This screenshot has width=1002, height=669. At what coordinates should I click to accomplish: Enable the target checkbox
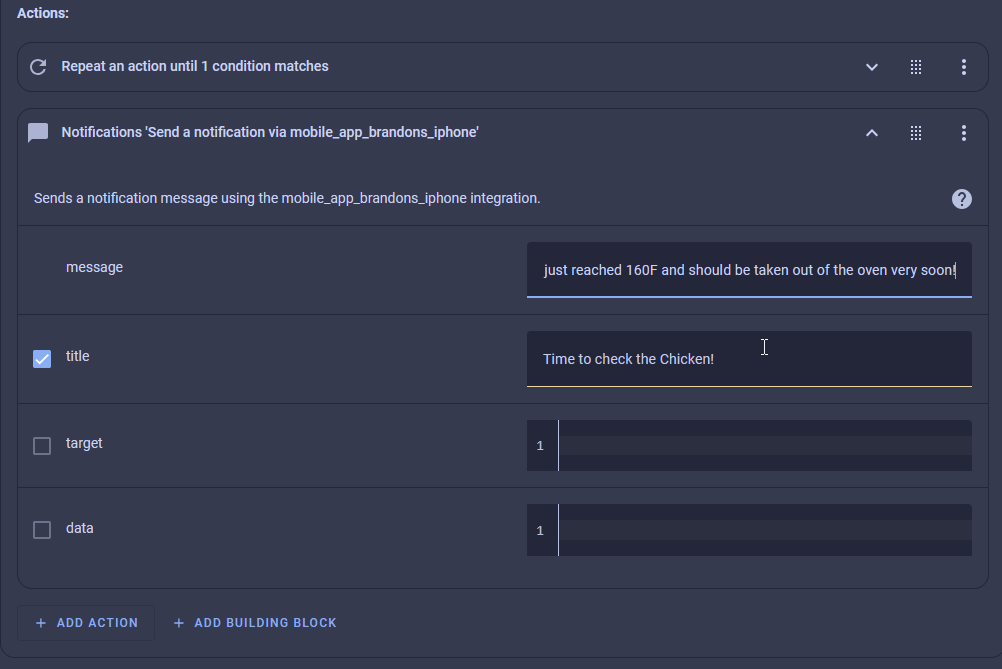point(42,446)
